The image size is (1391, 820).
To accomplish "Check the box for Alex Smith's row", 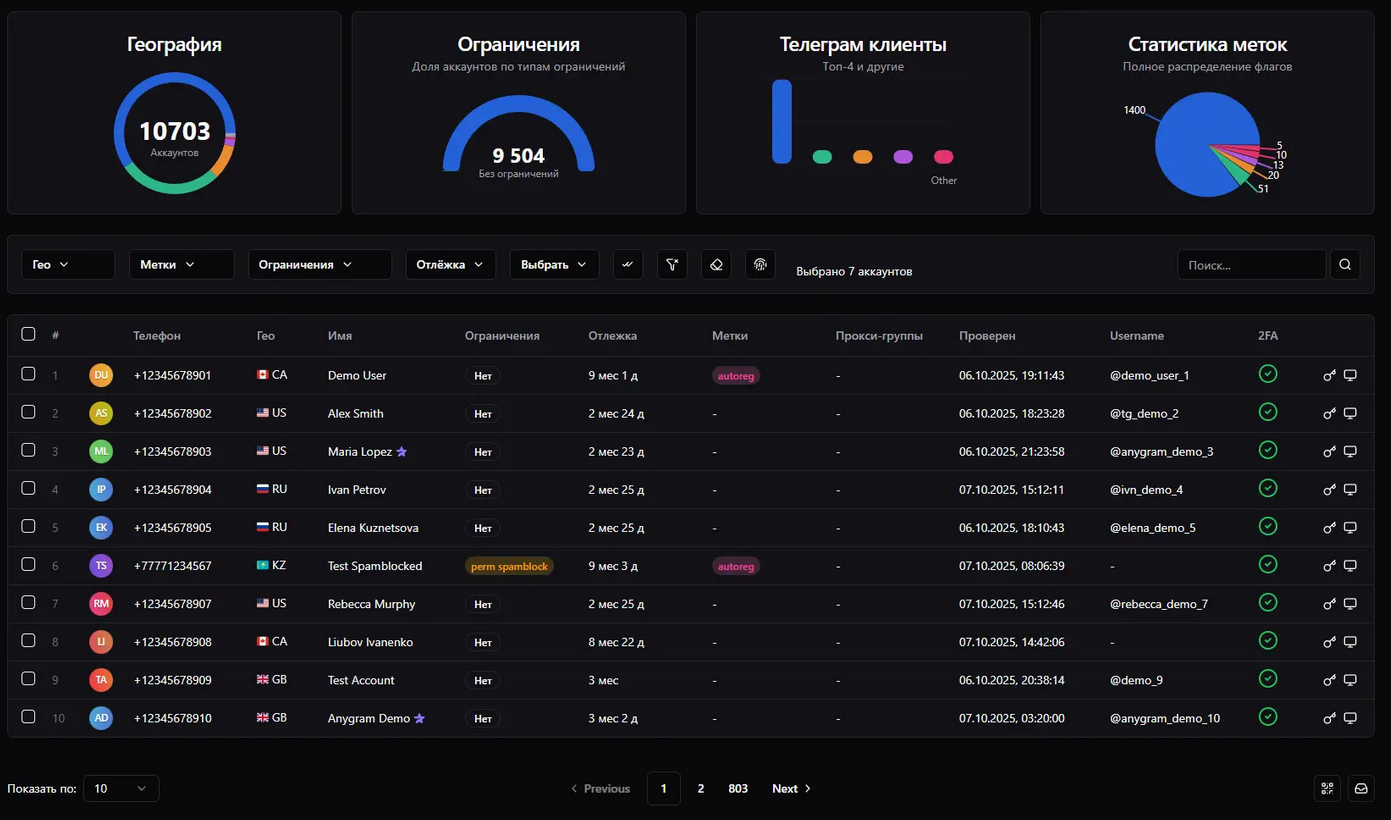I will (28, 412).
